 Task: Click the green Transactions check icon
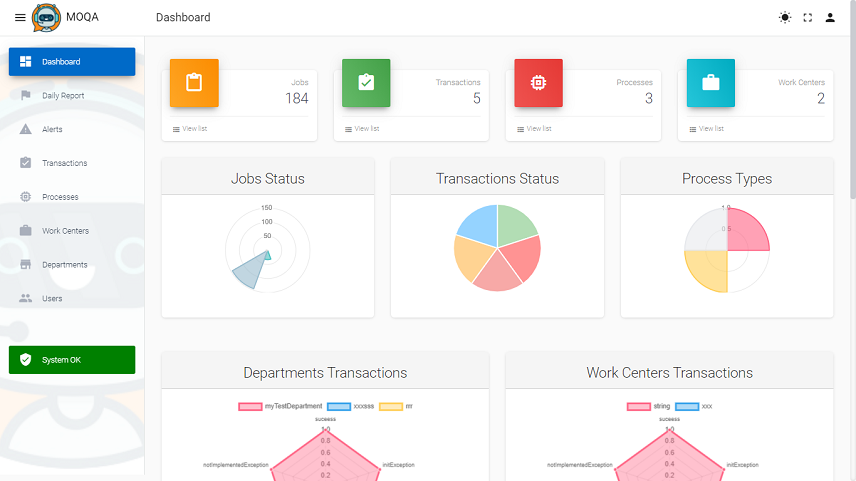pyautogui.click(x=366, y=83)
